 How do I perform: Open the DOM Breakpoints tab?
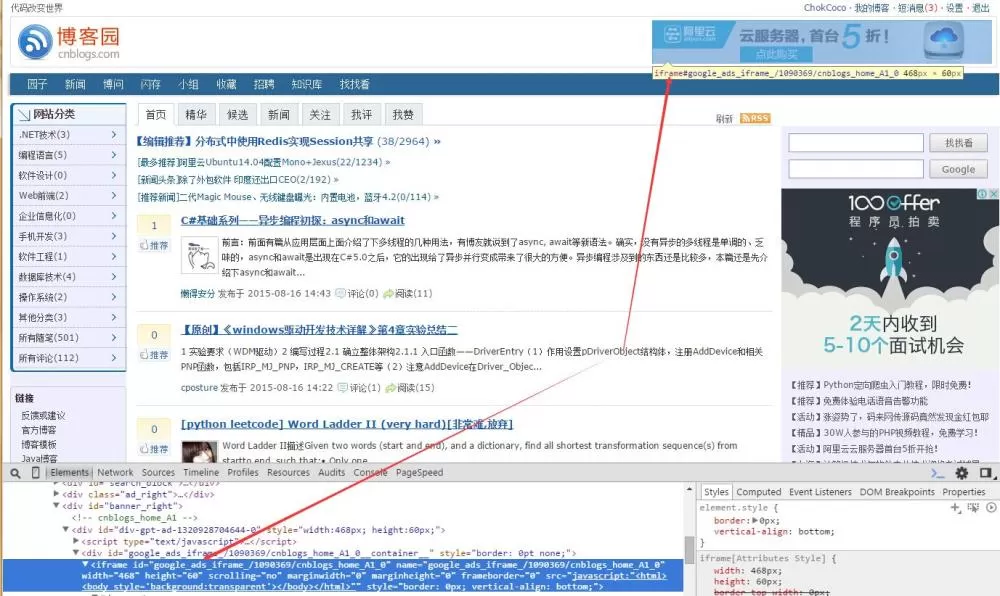[x=897, y=492]
